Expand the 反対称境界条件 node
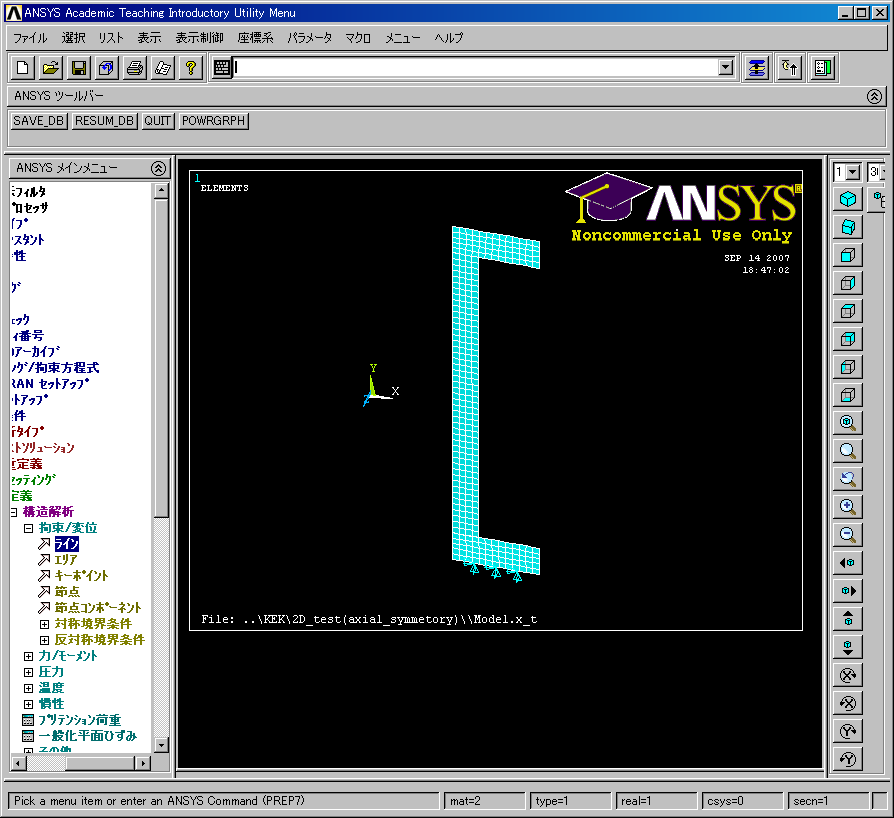 tap(44, 640)
